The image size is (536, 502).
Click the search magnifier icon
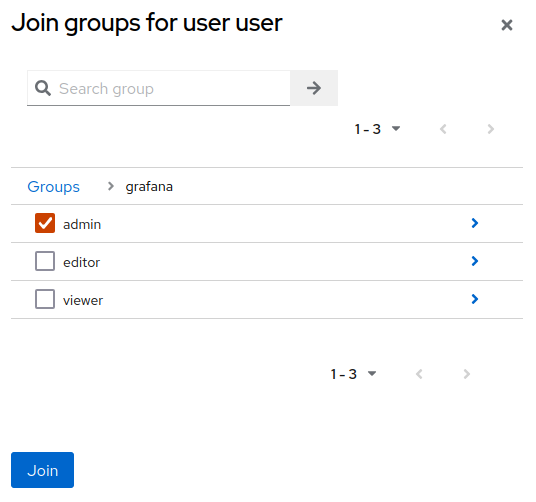coord(43,88)
